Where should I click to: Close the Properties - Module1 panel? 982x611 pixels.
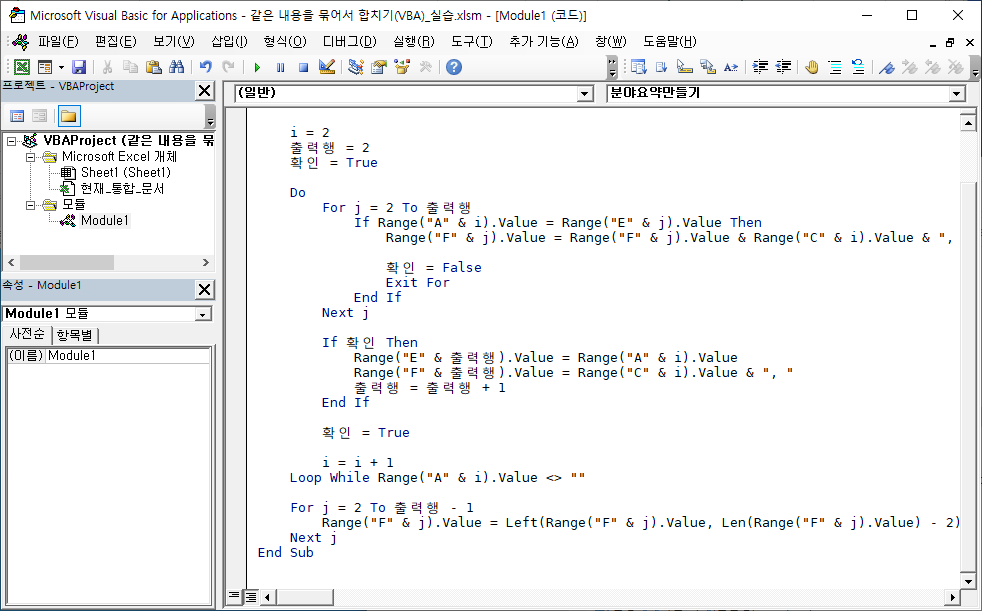[x=205, y=289]
